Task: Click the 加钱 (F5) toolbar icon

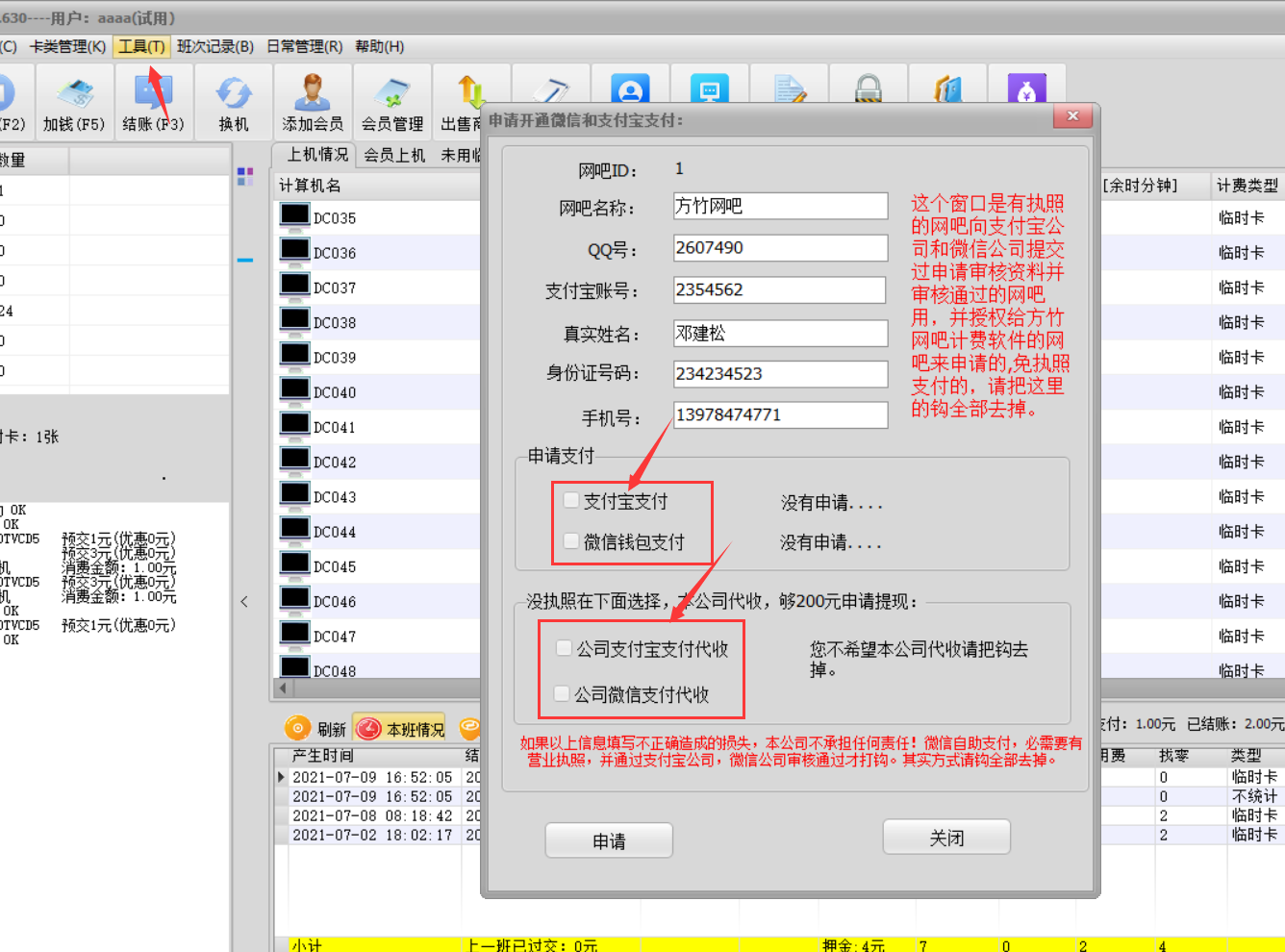Action: click(x=74, y=95)
